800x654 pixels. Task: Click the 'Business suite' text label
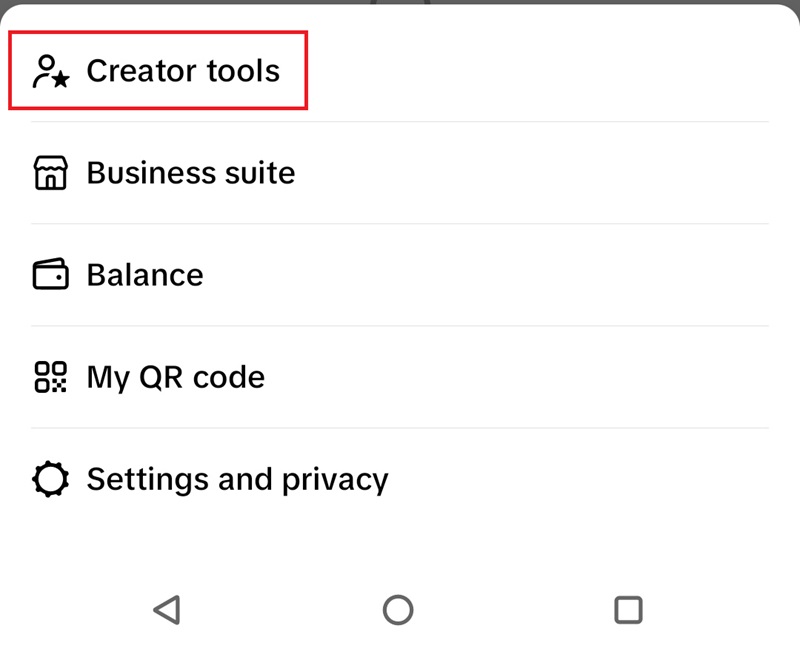coord(191,173)
